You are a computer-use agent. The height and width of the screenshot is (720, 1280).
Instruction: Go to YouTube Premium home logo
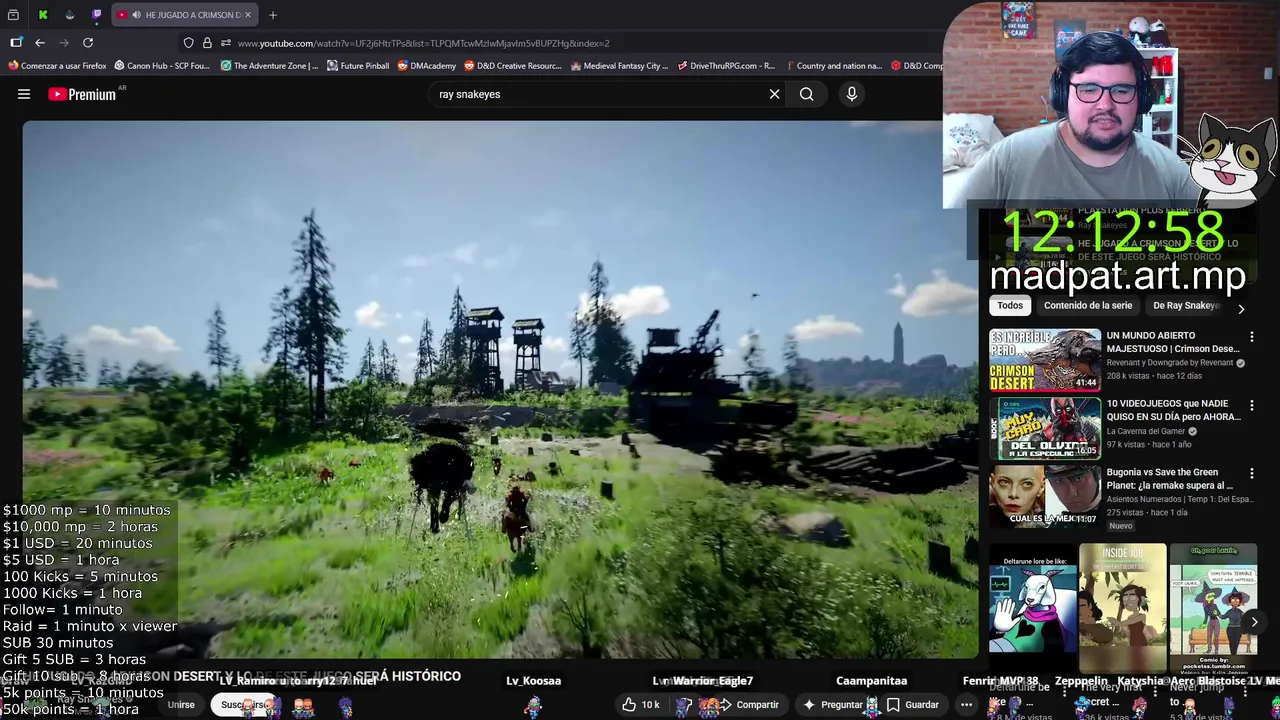[83, 94]
